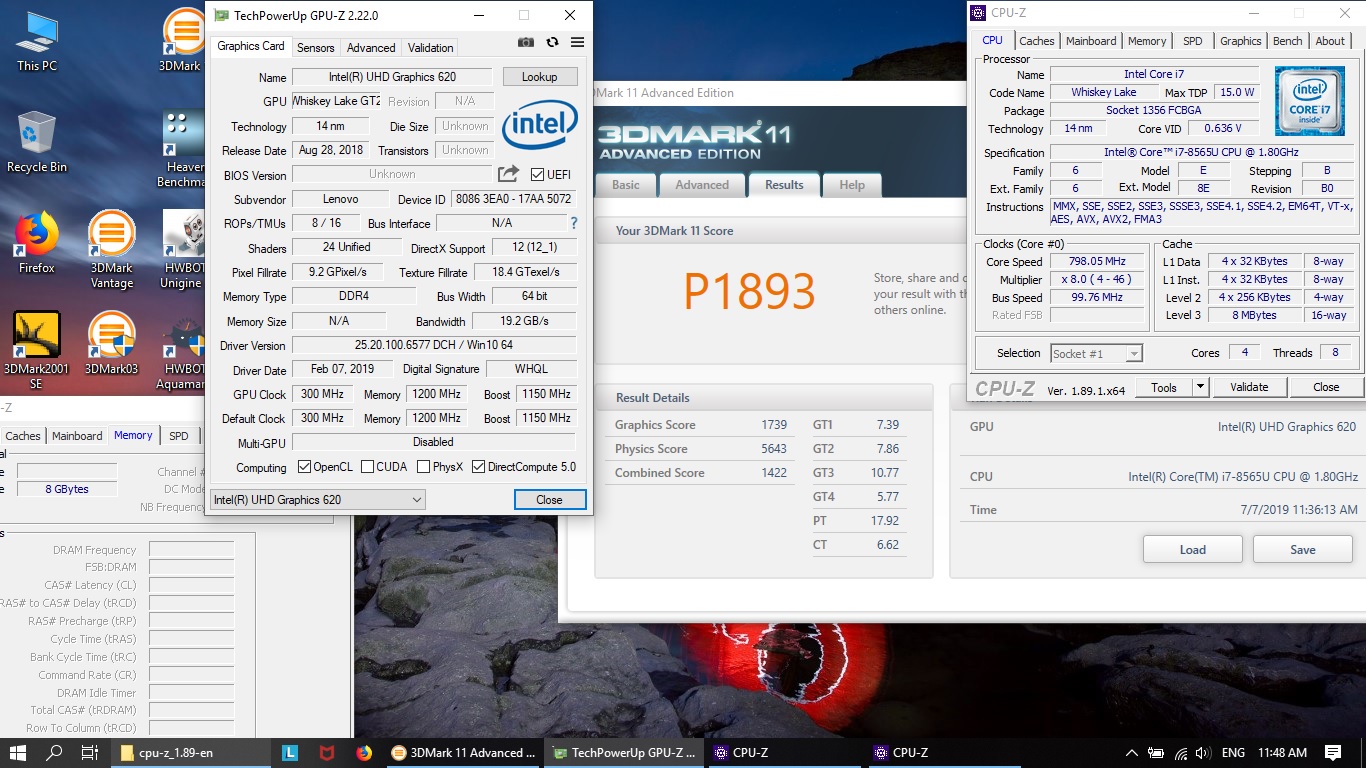Open taskbar search magnifier
The width and height of the screenshot is (1366, 768).
click(54, 753)
